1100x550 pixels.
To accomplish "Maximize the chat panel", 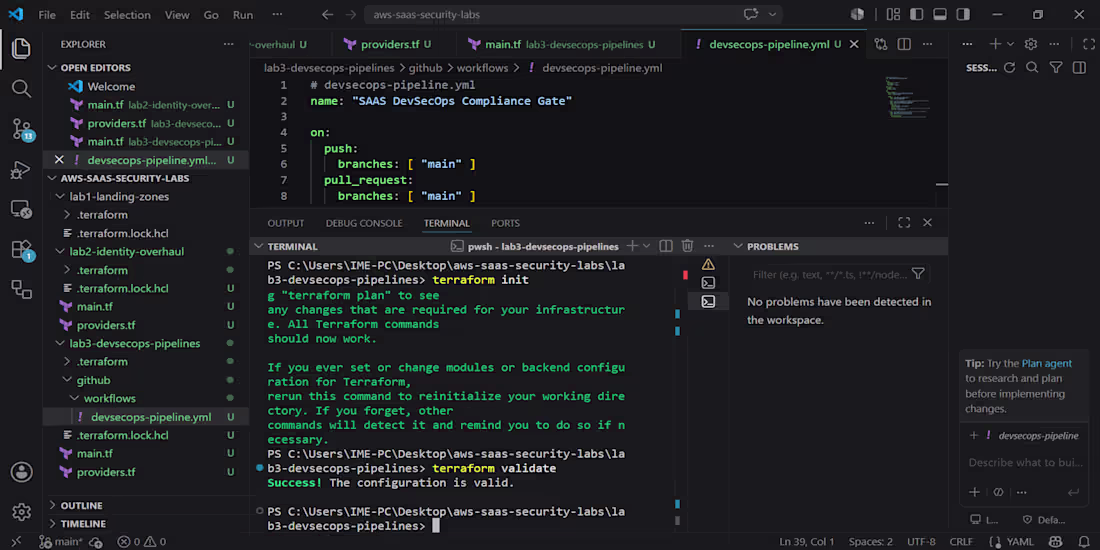I will tap(1089, 44).
